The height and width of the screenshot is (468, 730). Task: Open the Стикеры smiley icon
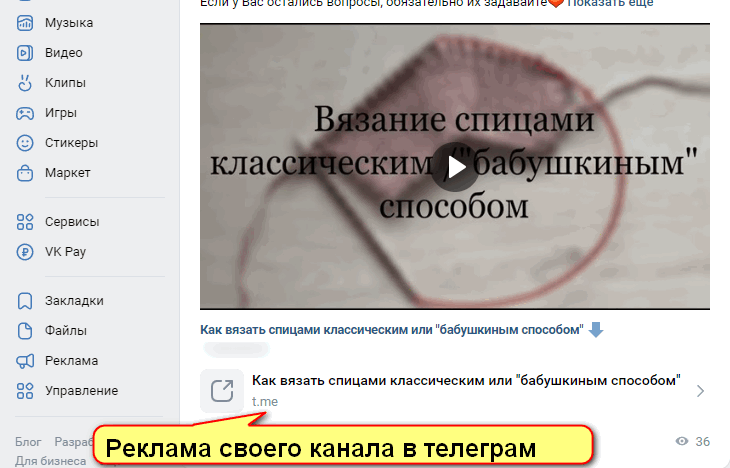[x=25, y=143]
